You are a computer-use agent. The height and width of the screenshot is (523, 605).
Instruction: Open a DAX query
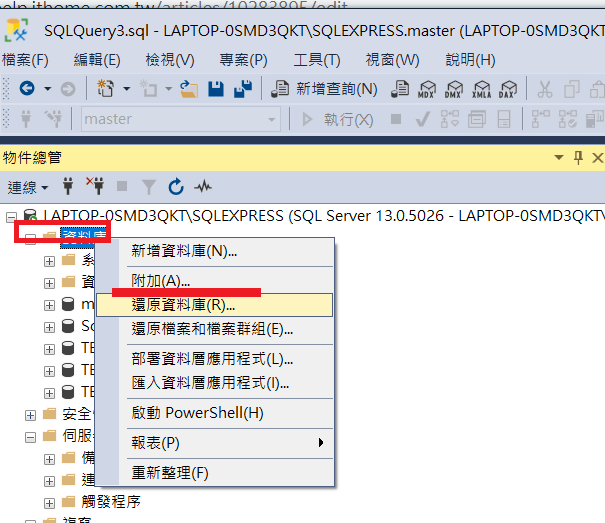click(508, 89)
